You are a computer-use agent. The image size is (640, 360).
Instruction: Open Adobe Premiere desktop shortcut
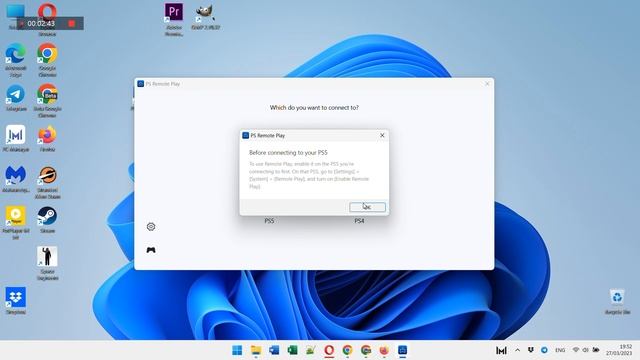coord(174,19)
